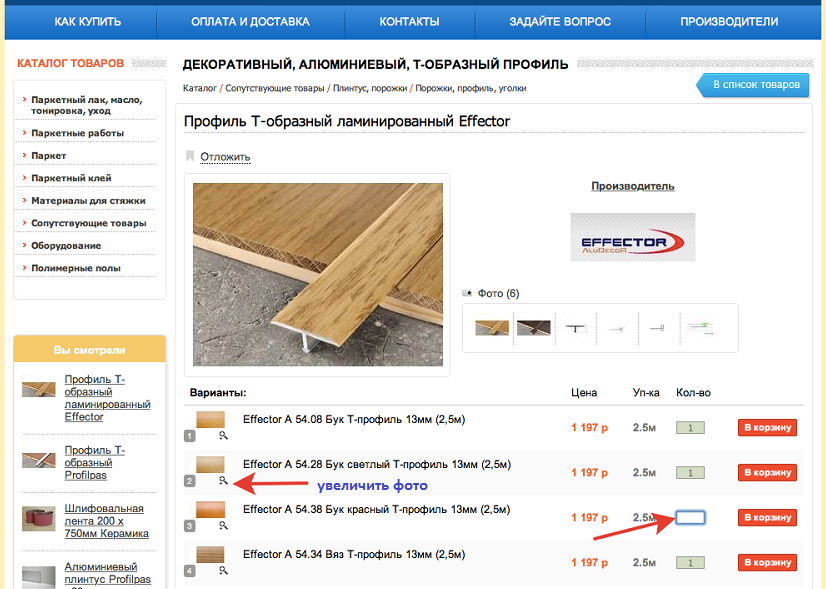Select the fourth gallery photo thumbnail
This screenshot has width=826, height=589.
[x=617, y=329]
